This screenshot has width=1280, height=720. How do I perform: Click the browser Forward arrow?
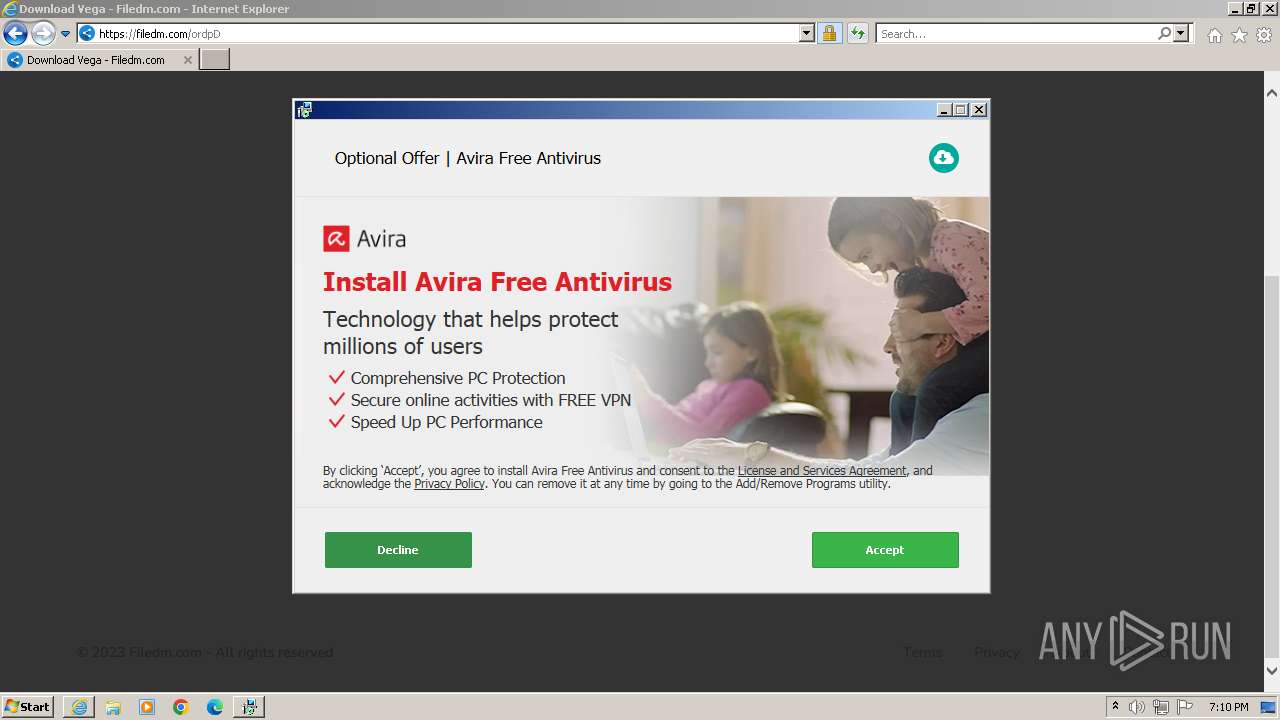pos(43,34)
